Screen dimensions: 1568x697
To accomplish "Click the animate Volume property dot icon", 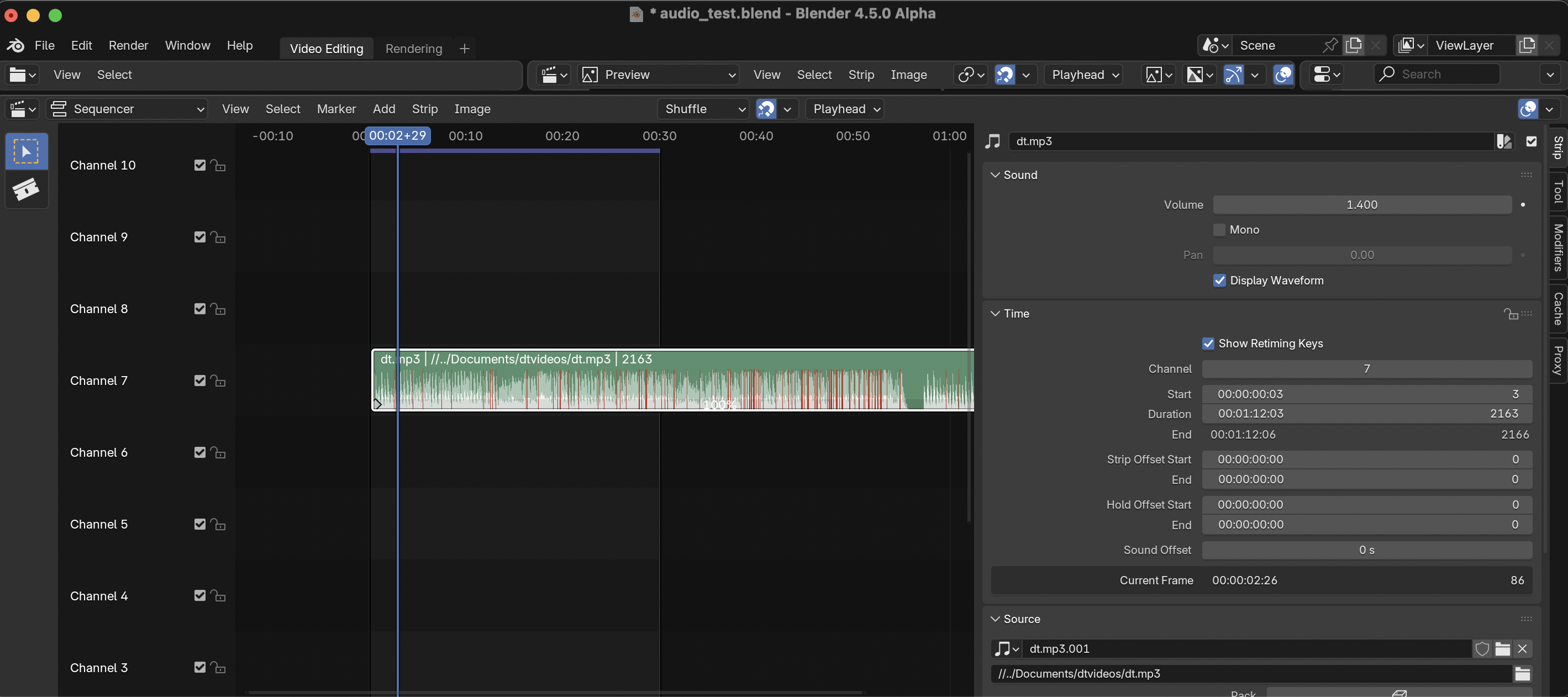I will 1522,204.
